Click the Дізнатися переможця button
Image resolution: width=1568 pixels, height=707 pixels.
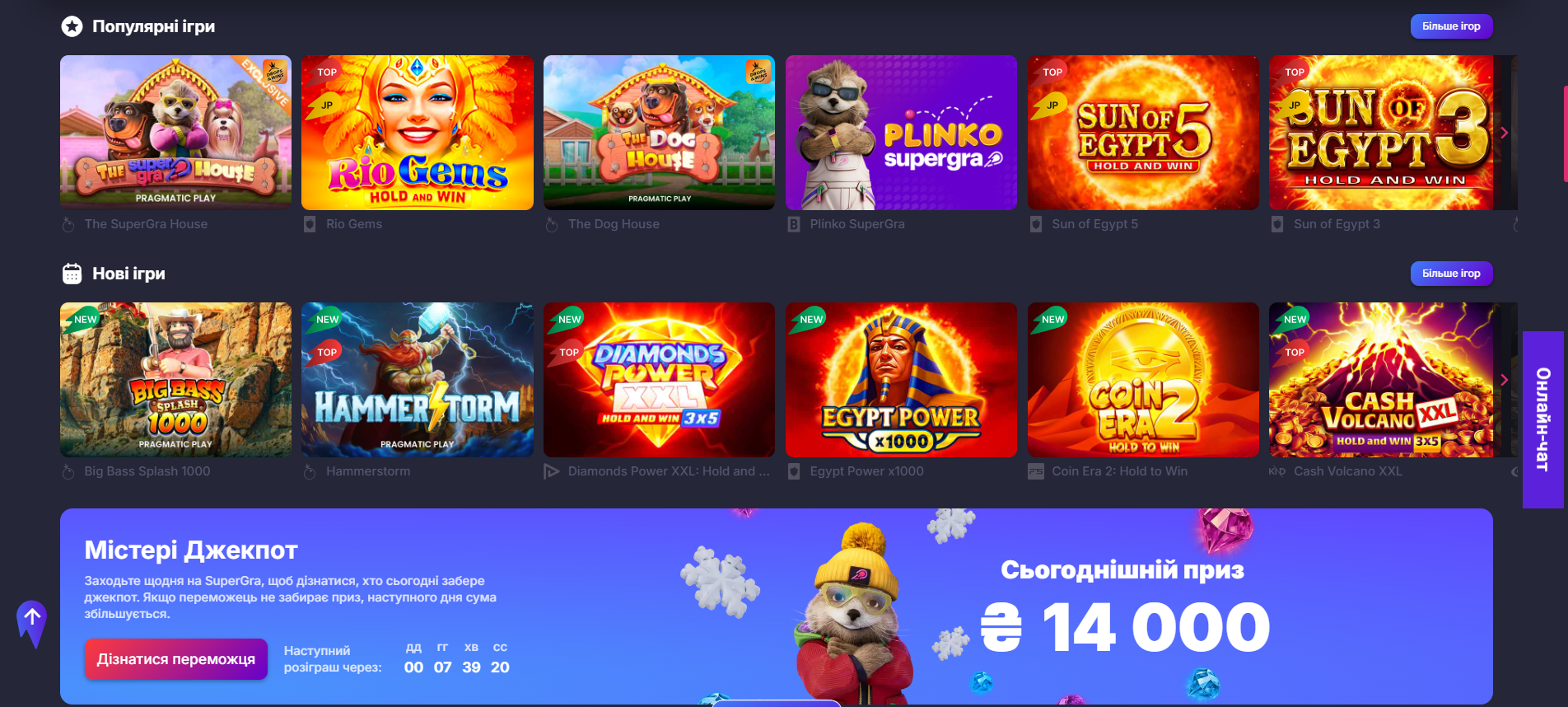[176, 659]
